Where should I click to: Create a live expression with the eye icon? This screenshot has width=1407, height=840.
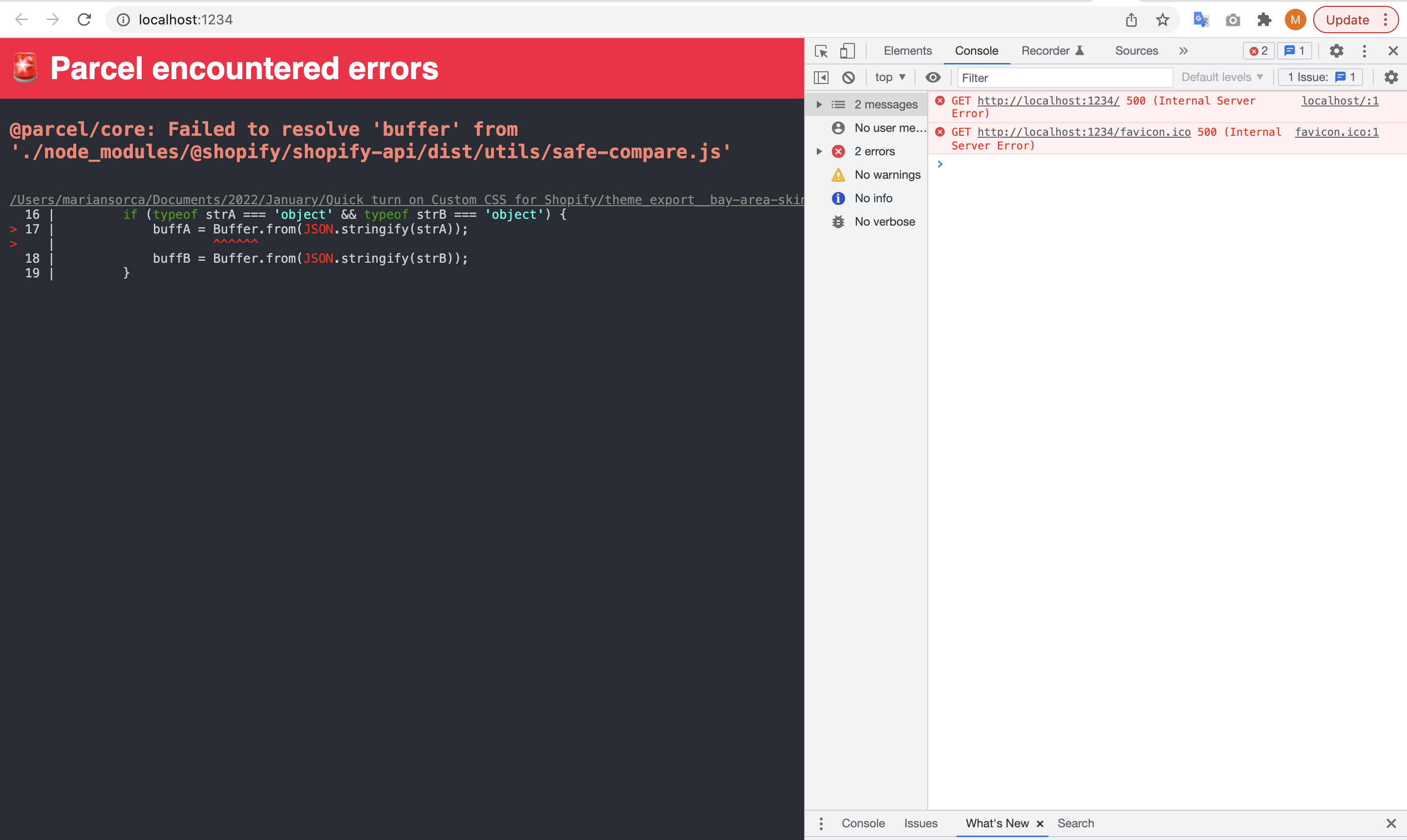click(933, 78)
